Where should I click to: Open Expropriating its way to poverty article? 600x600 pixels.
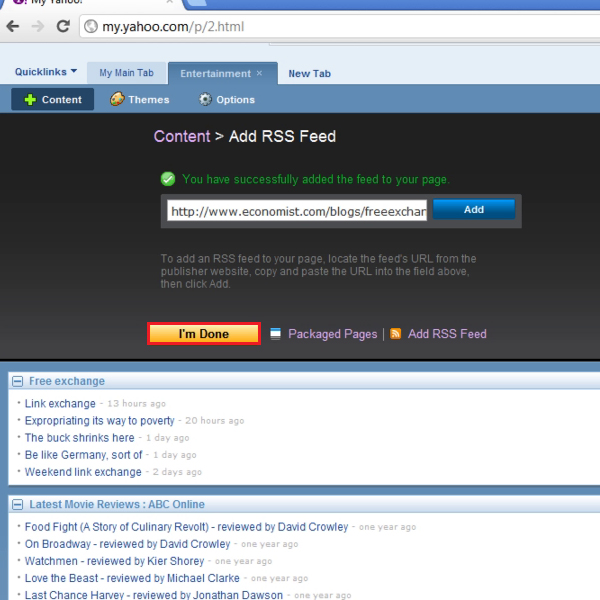[99, 421]
